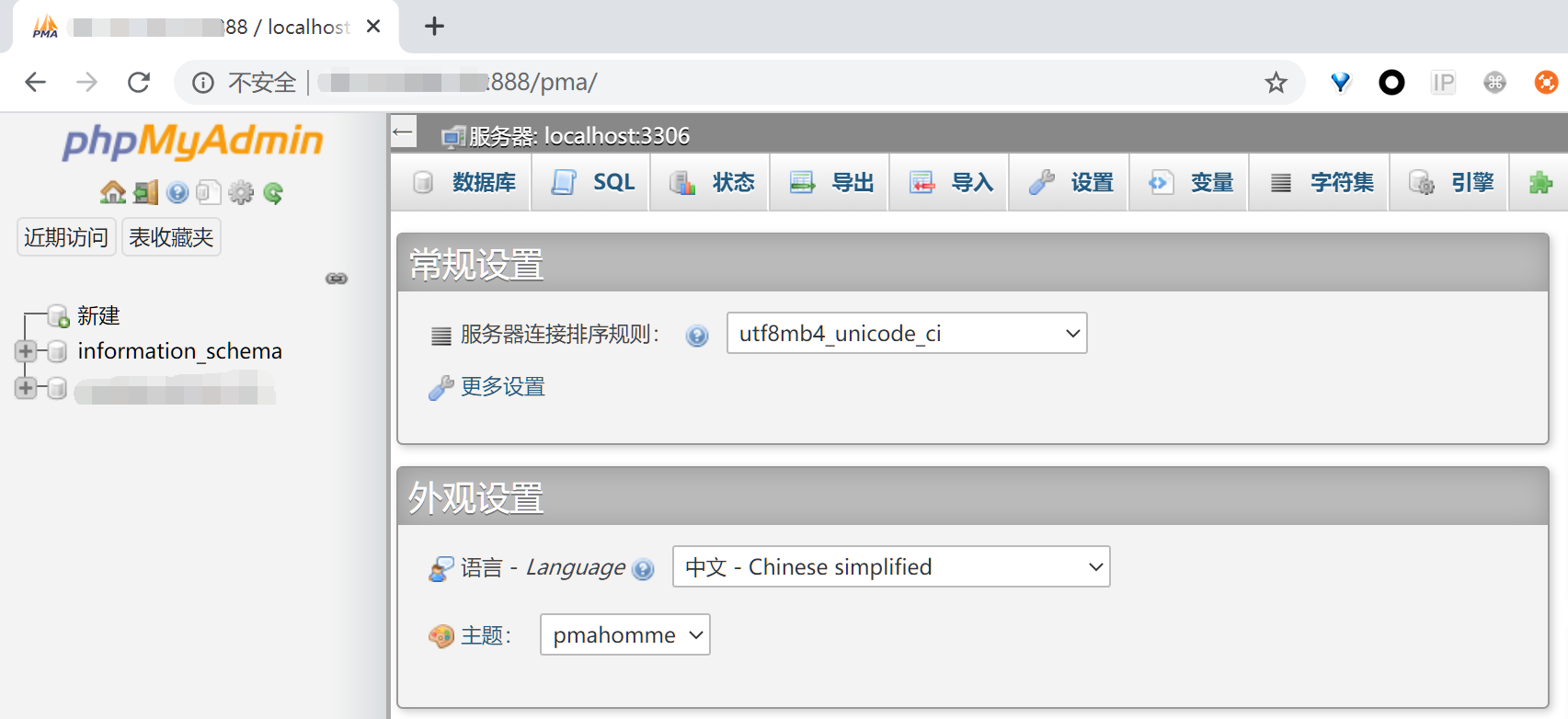Viewport: 1568px width, 719px height.
Task: Open the 主题 theme dropdown
Action: (x=625, y=634)
